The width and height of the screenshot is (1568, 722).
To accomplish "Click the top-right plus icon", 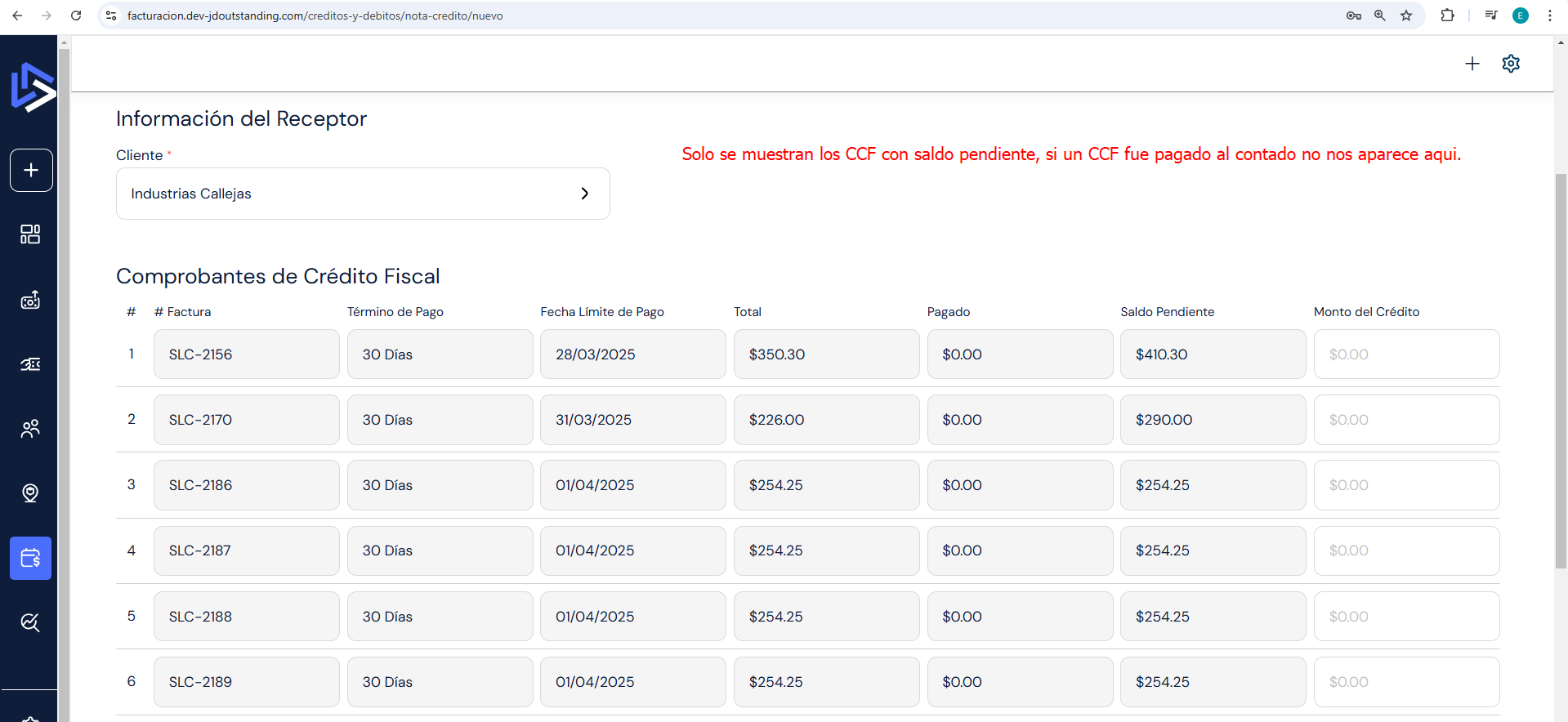I will pyautogui.click(x=1472, y=64).
